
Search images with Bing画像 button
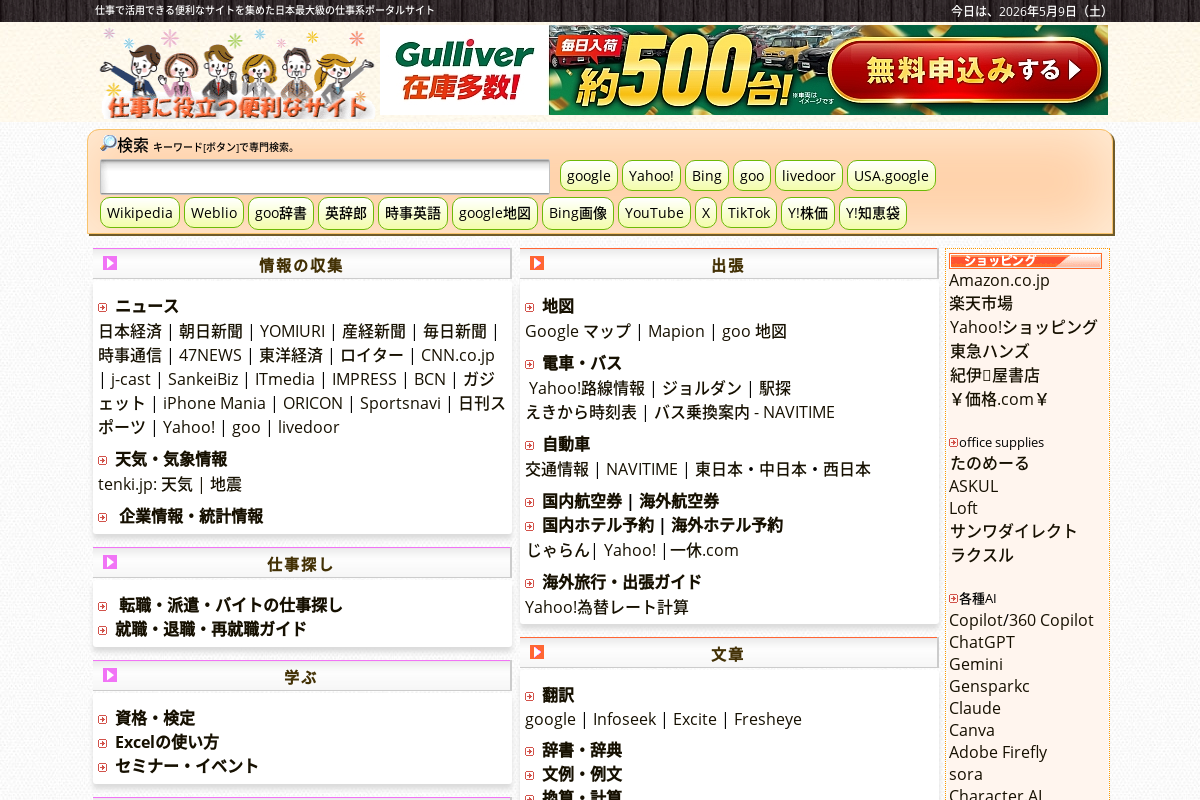[578, 213]
